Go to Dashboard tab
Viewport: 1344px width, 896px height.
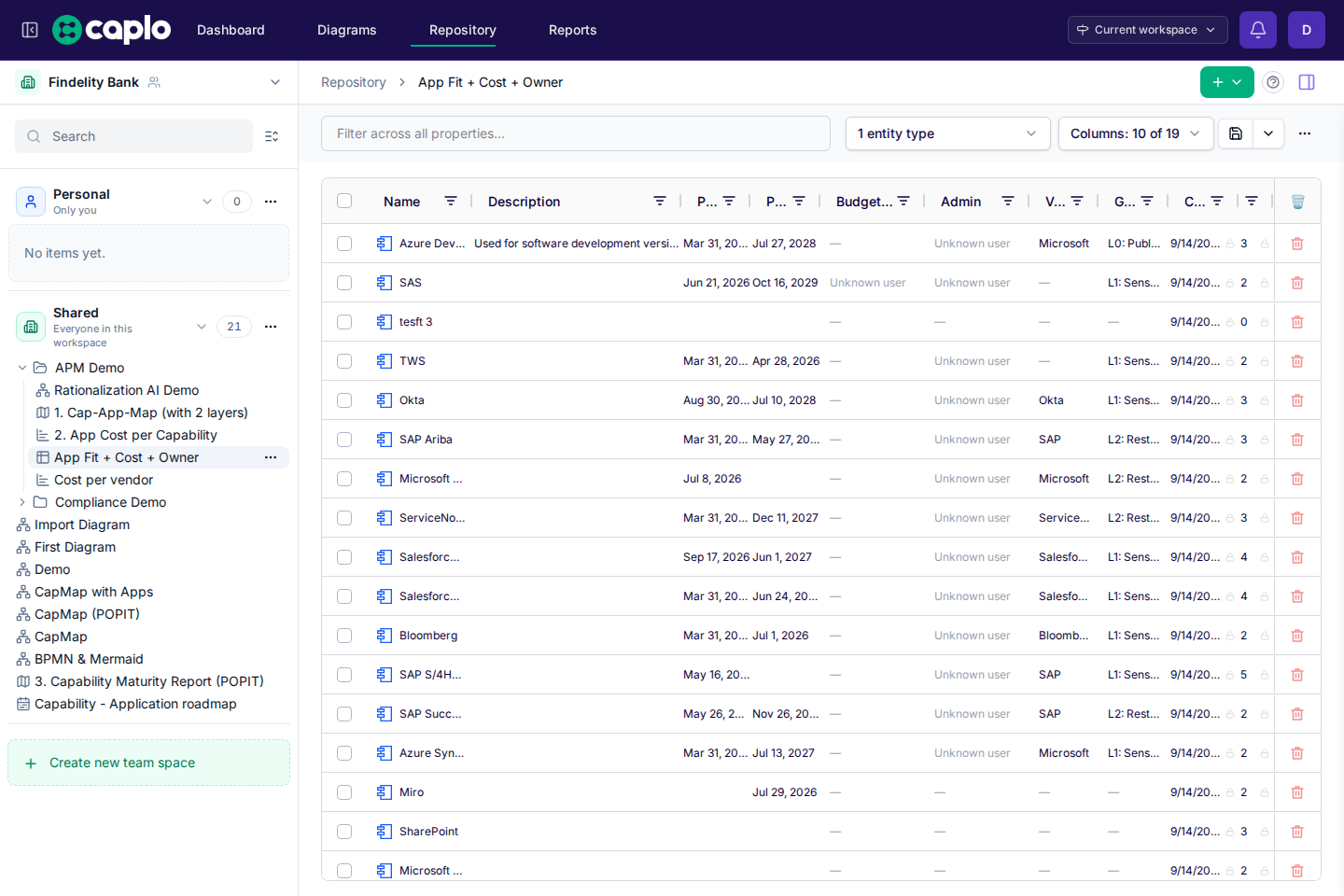click(x=231, y=30)
